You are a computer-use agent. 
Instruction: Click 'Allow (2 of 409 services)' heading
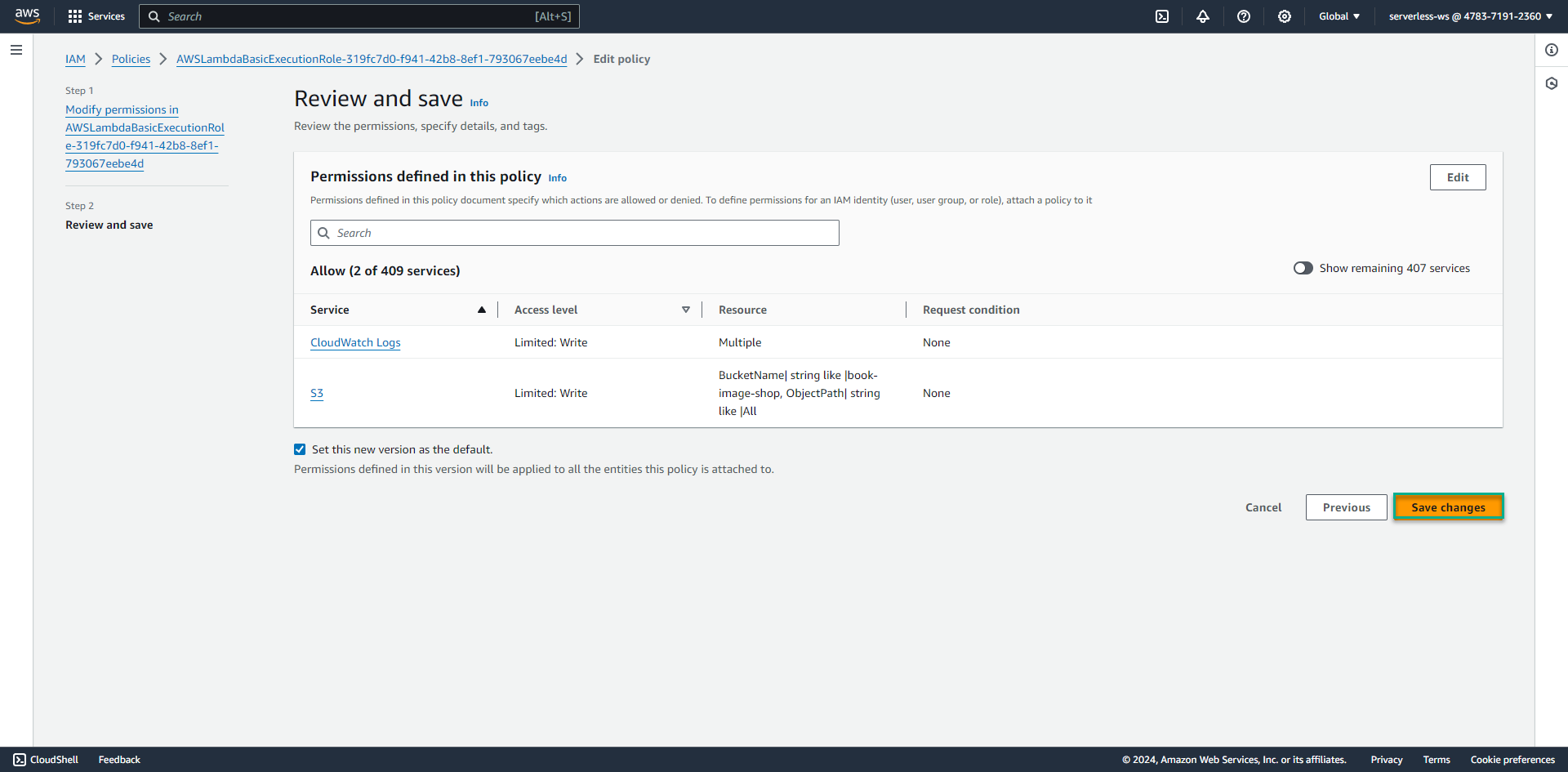pos(385,270)
